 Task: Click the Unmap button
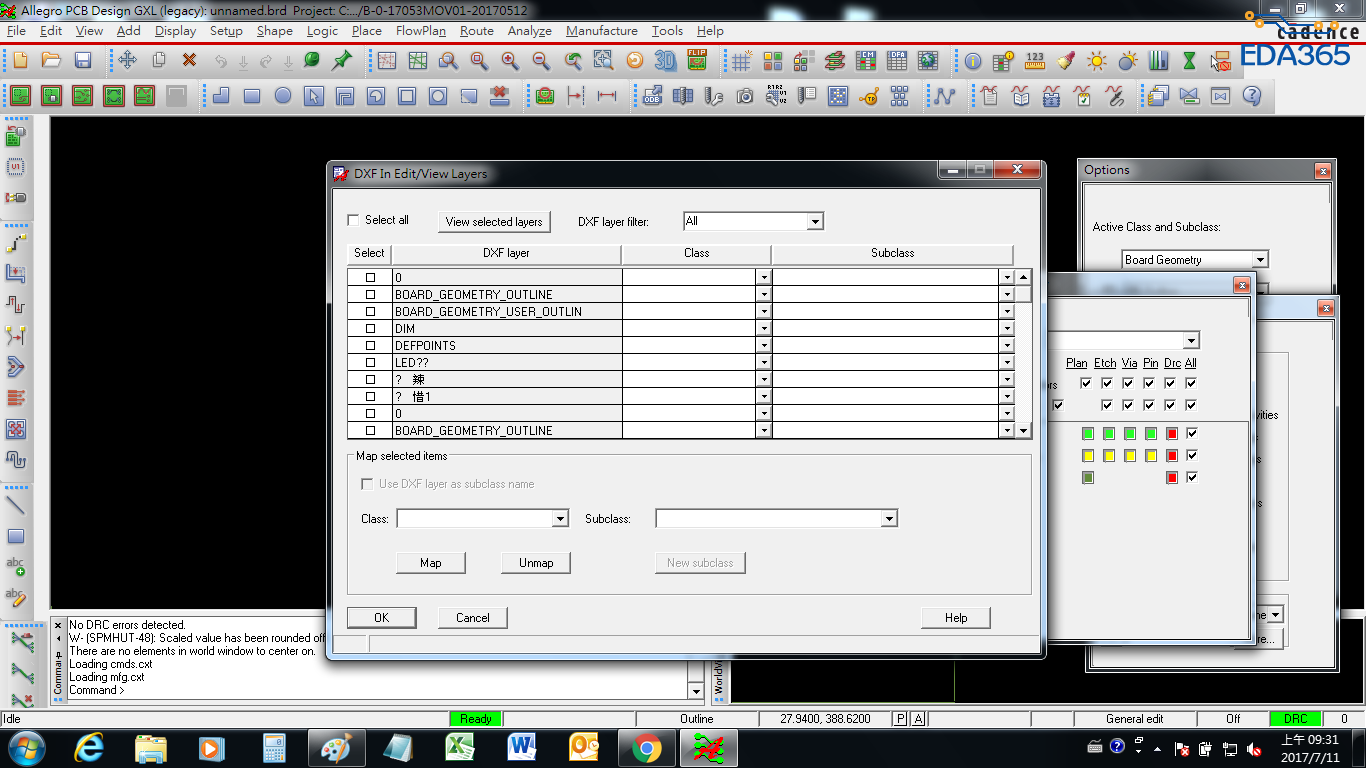point(536,563)
